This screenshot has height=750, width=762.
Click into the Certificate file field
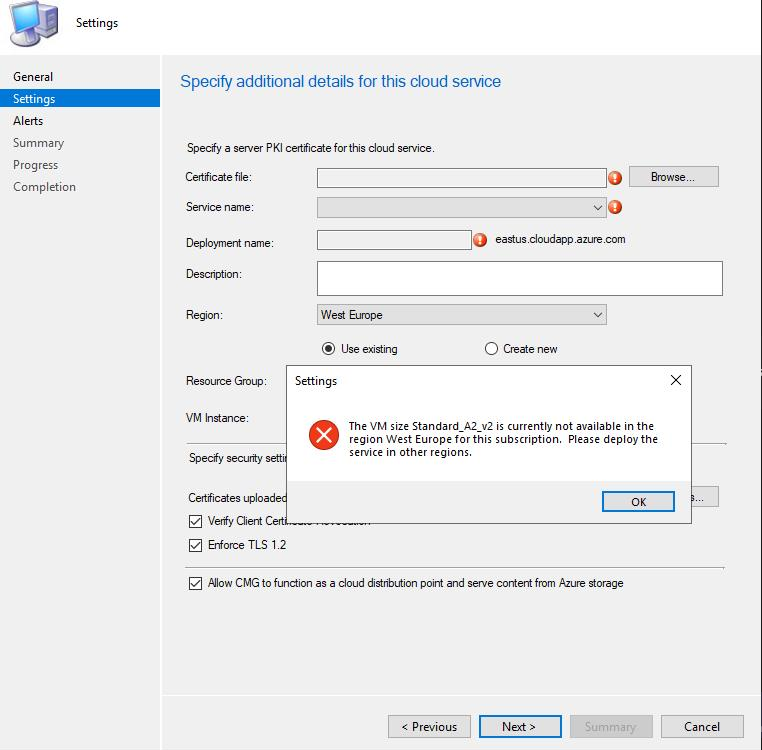click(x=461, y=178)
